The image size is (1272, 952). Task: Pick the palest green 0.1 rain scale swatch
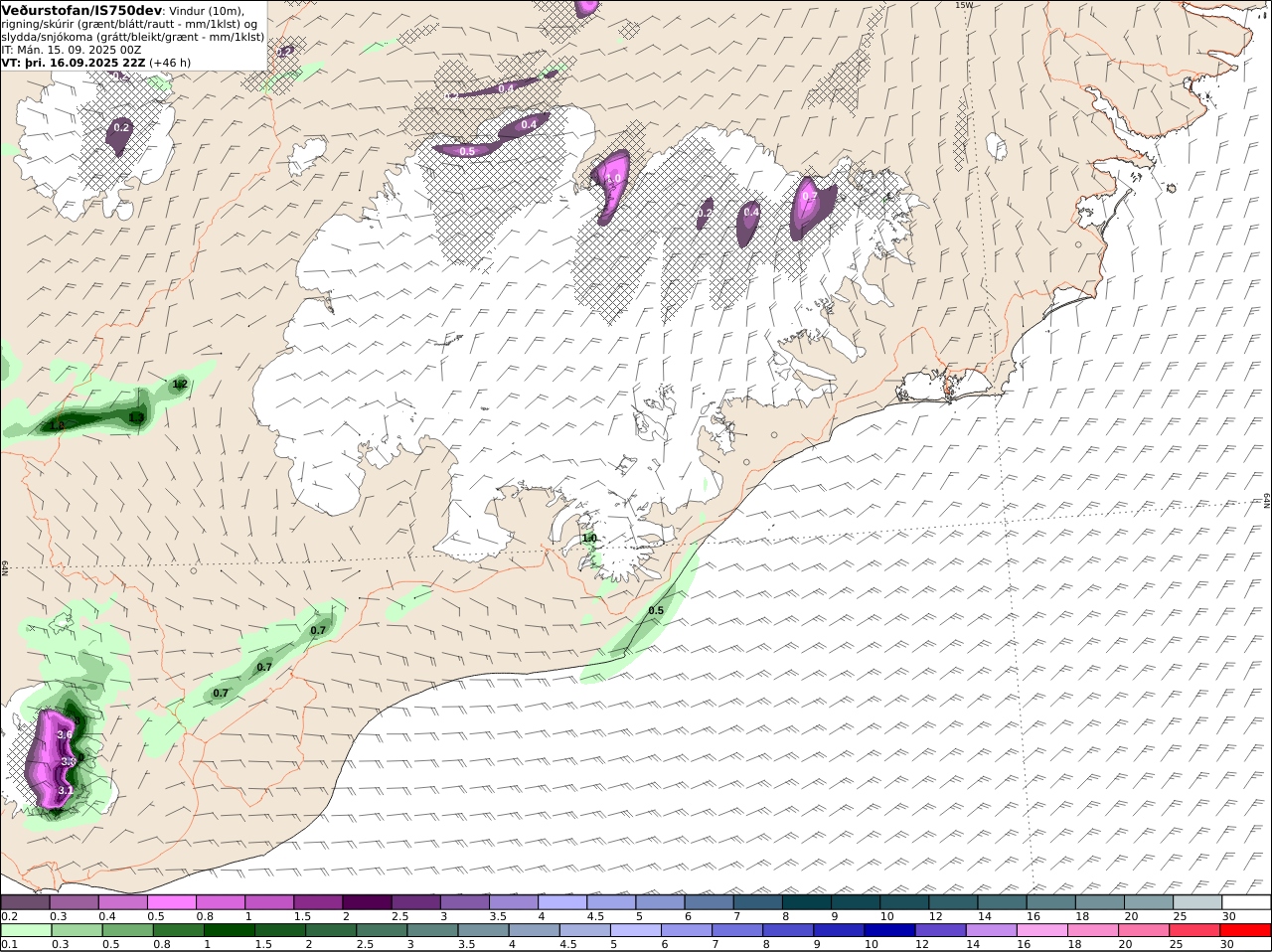coord(25,930)
